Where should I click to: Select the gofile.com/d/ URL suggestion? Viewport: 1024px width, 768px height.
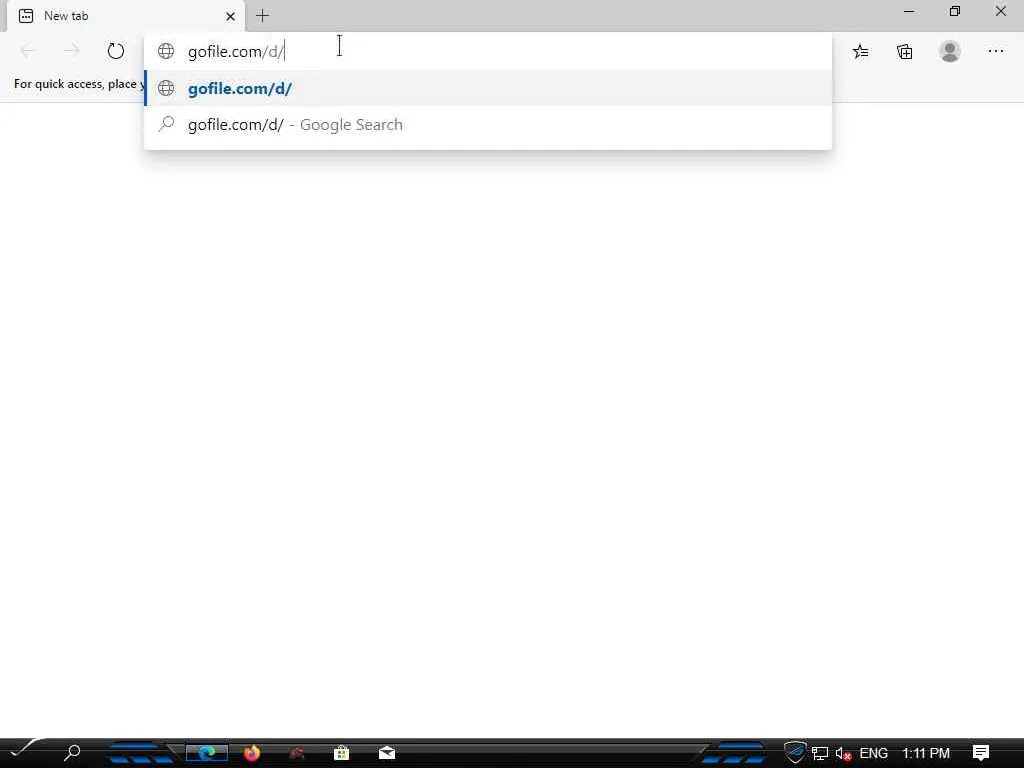488,88
